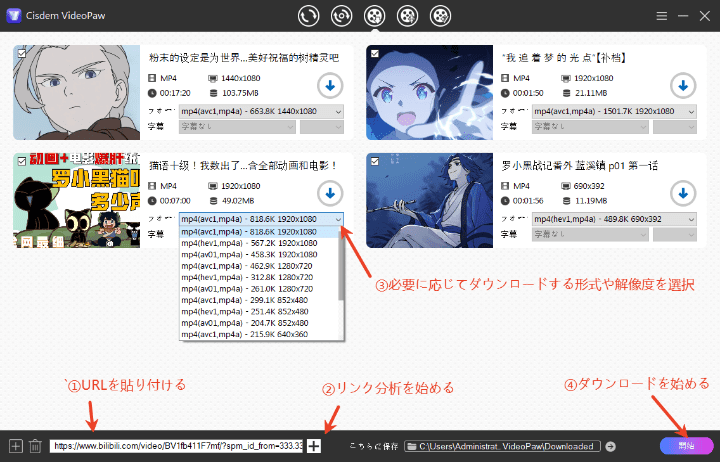The height and width of the screenshot is (462, 720).
Task: Download the 49.02MB video
Action: (330, 191)
